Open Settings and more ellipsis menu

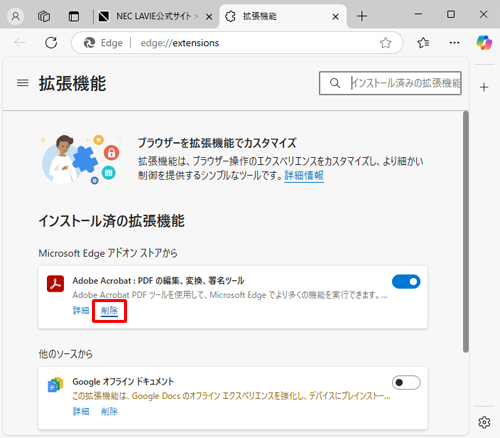coord(454,43)
